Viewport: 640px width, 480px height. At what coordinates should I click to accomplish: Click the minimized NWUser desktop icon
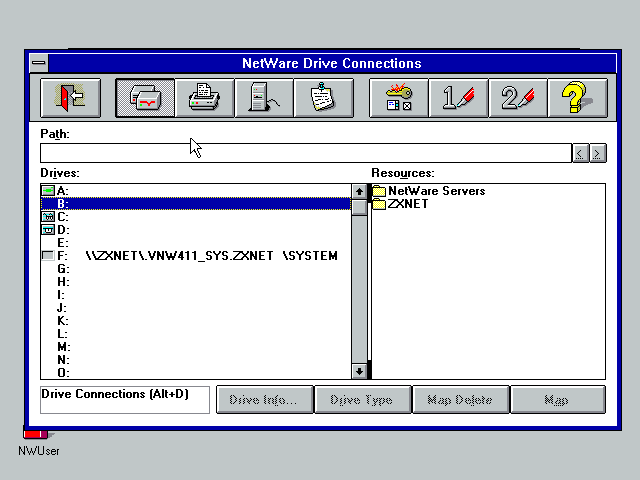(x=38, y=443)
